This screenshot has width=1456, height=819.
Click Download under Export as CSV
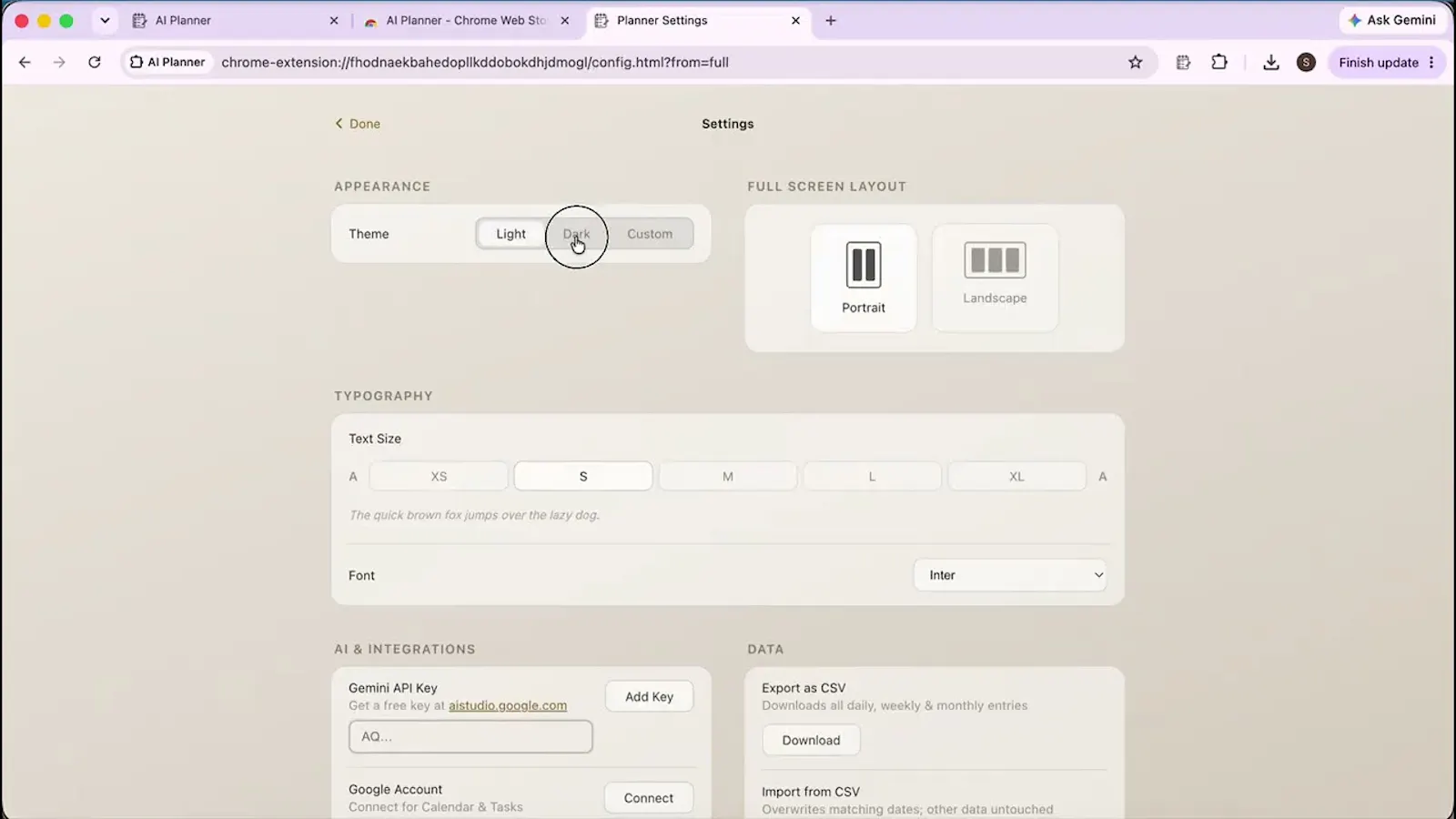pos(811,740)
